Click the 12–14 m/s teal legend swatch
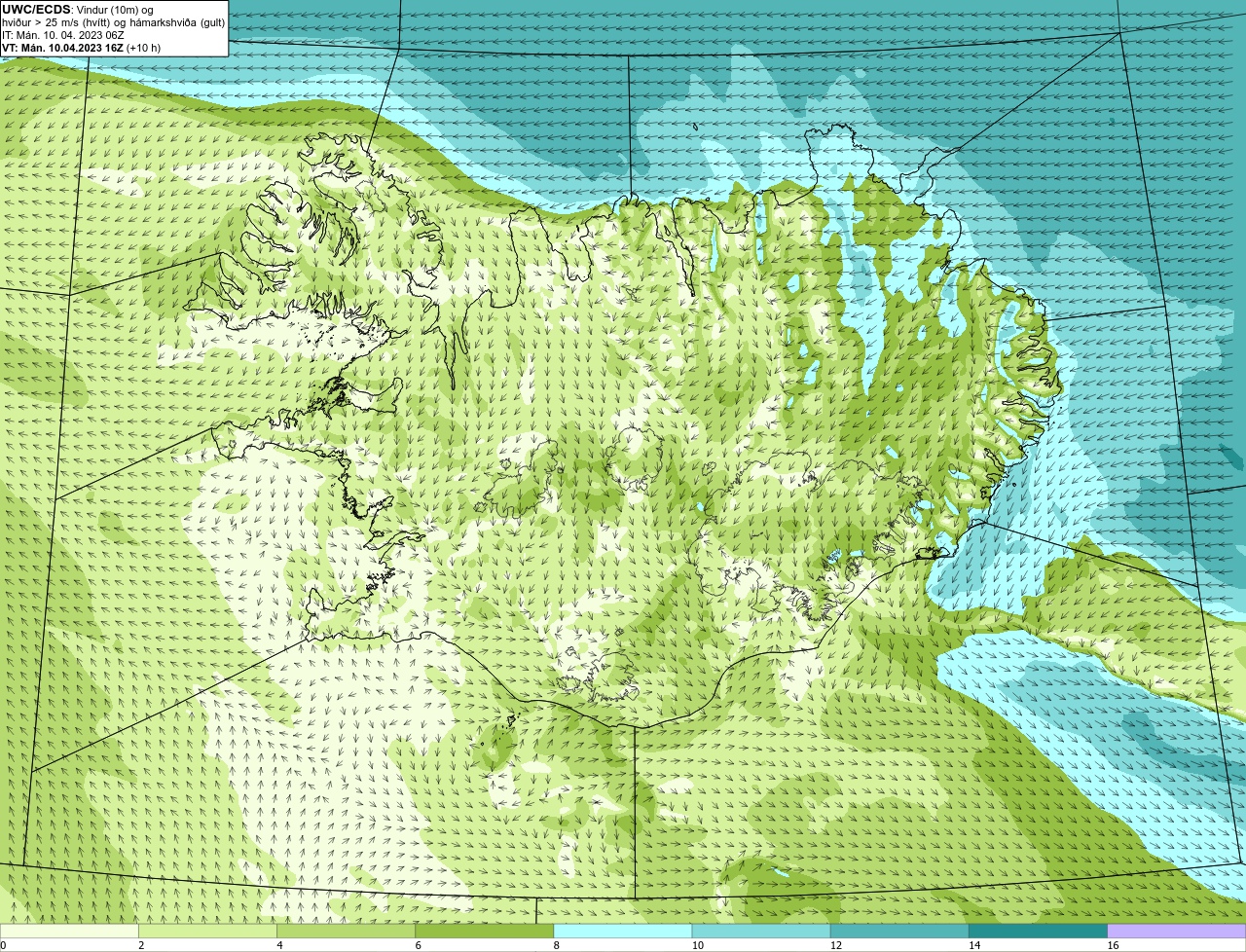1246x952 pixels. click(x=899, y=932)
